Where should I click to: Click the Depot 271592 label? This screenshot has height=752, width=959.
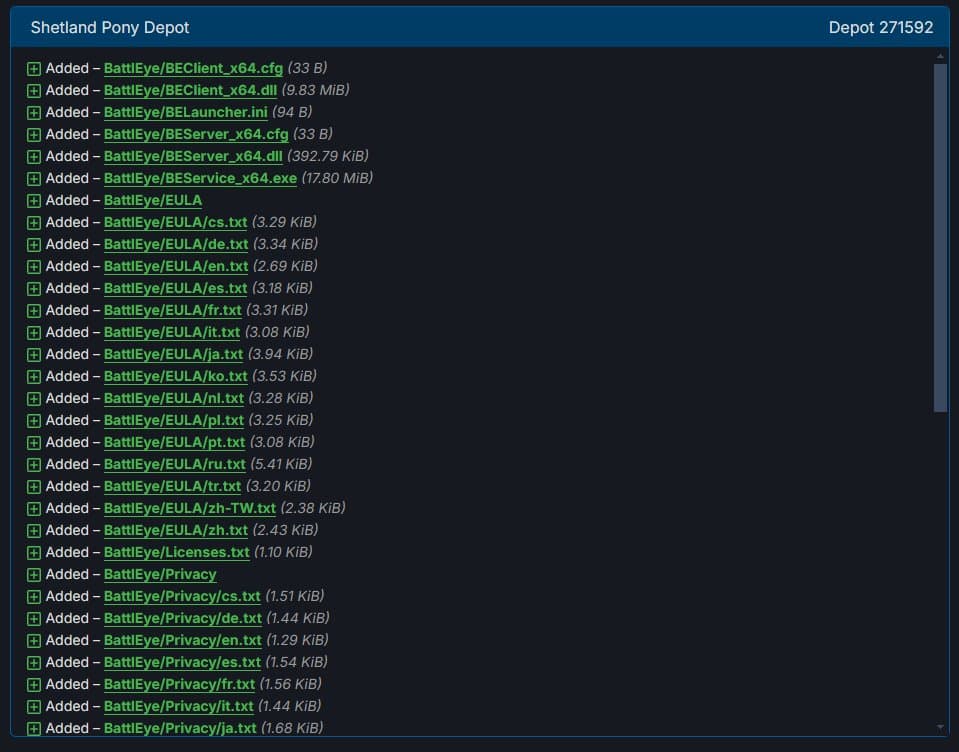pos(881,28)
